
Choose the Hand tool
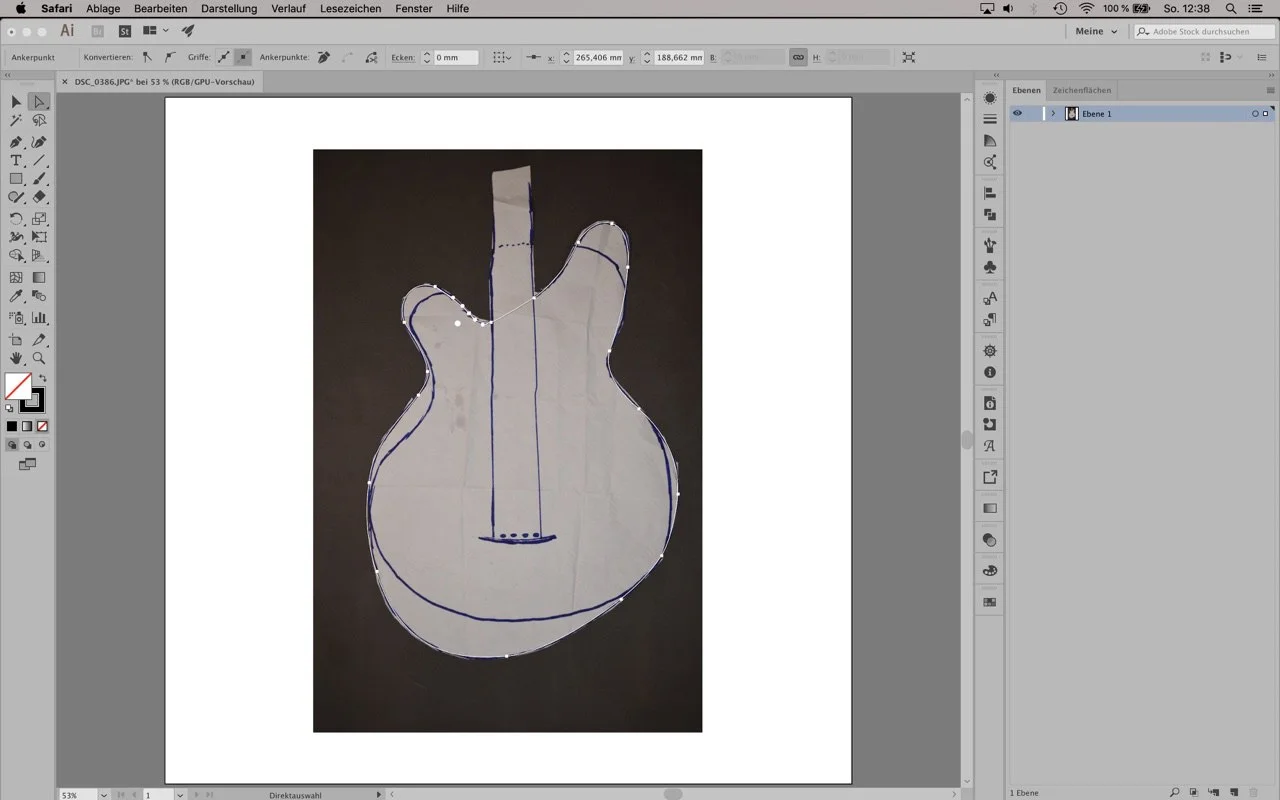(x=16, y=358)
